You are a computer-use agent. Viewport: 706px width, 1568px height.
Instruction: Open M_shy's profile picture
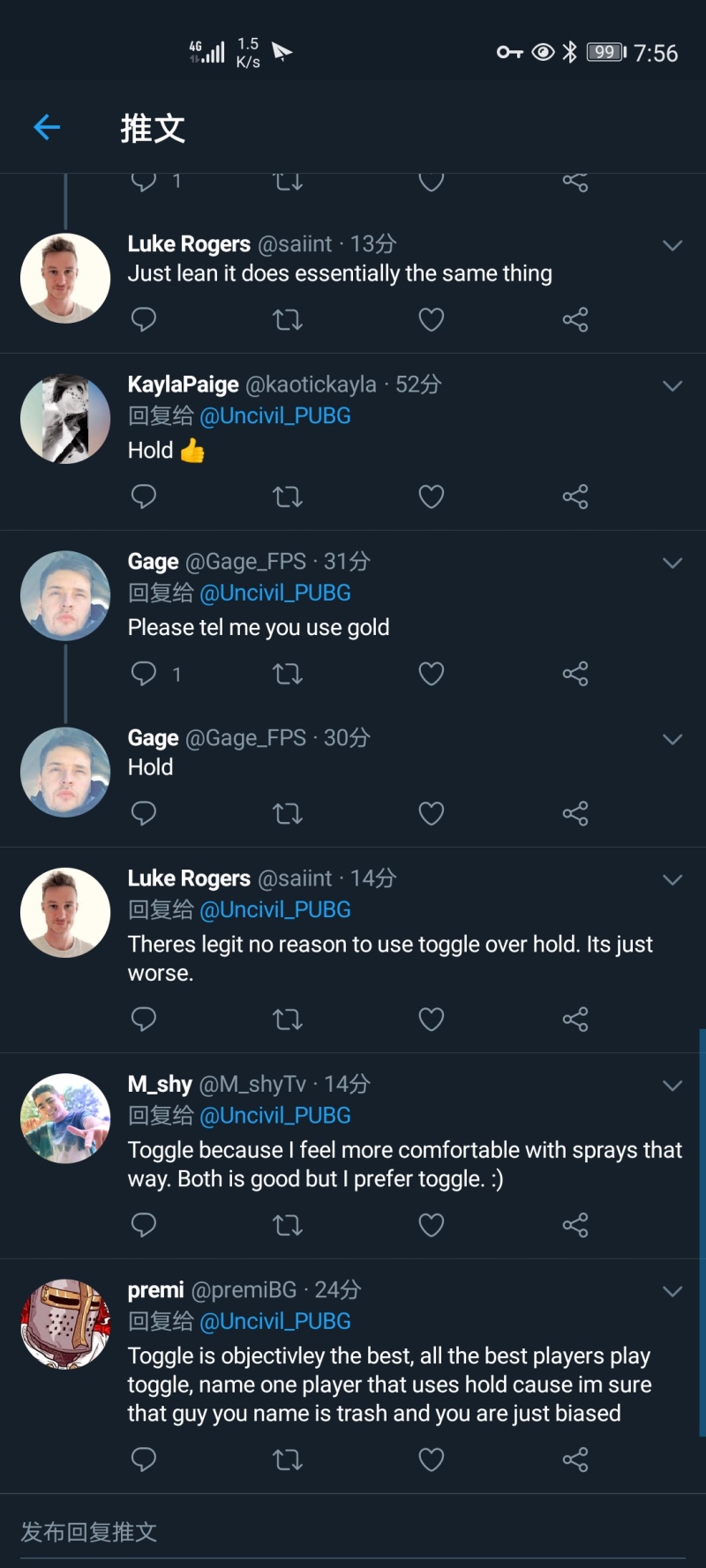(65, 1118)
